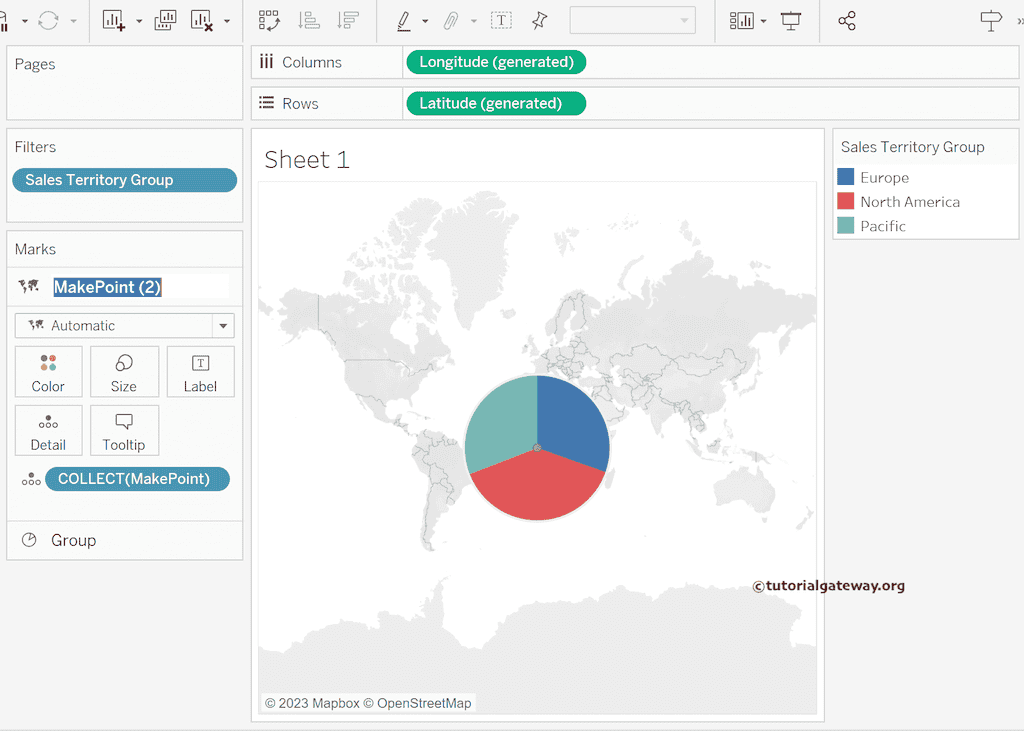Open the Highlight dropdown arrow
Image resolution: width=1024 pixels, height=731 pixels.
pyautogui.click(x=425, y=21)
